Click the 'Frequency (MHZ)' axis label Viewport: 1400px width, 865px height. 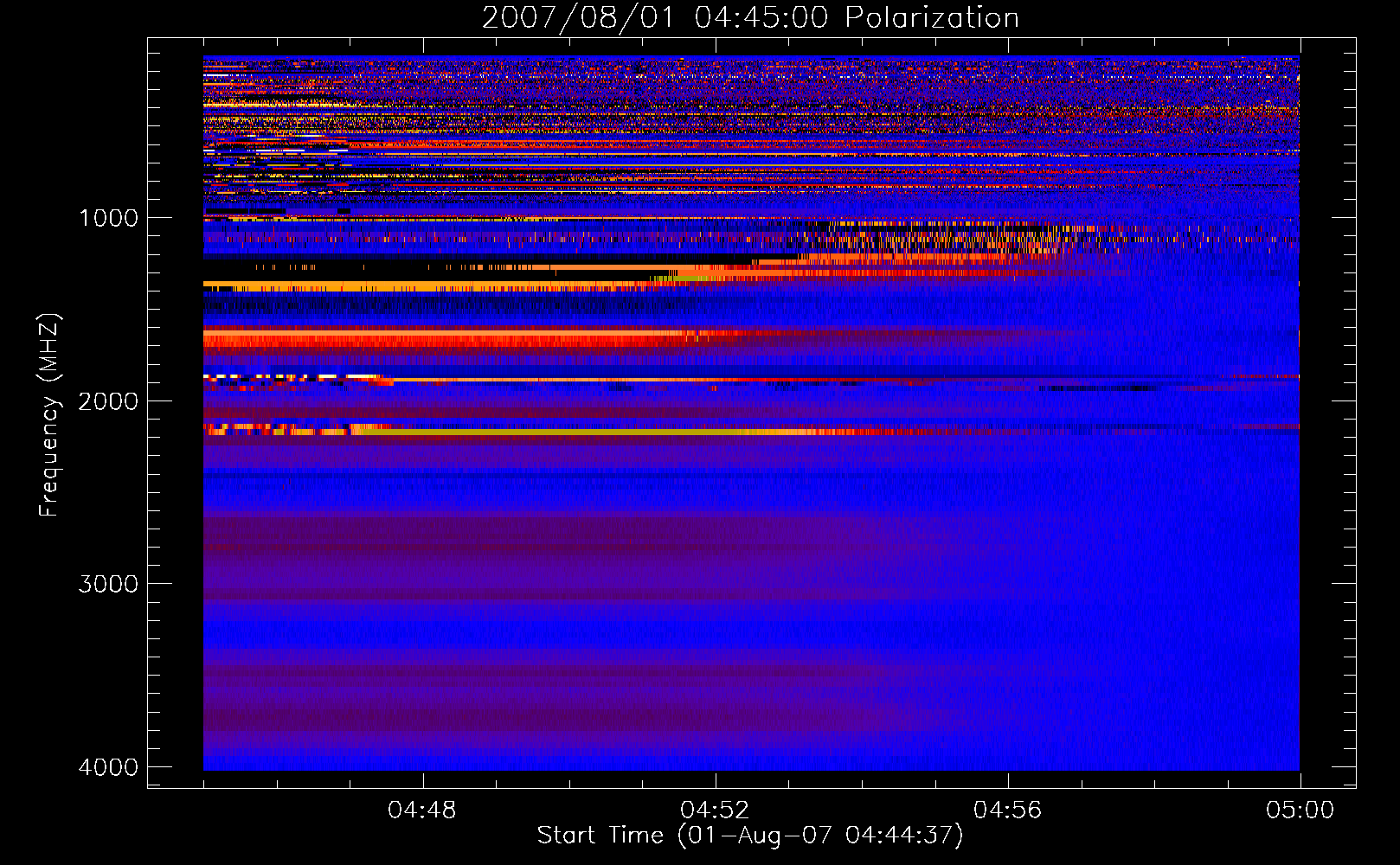point(50,415)
